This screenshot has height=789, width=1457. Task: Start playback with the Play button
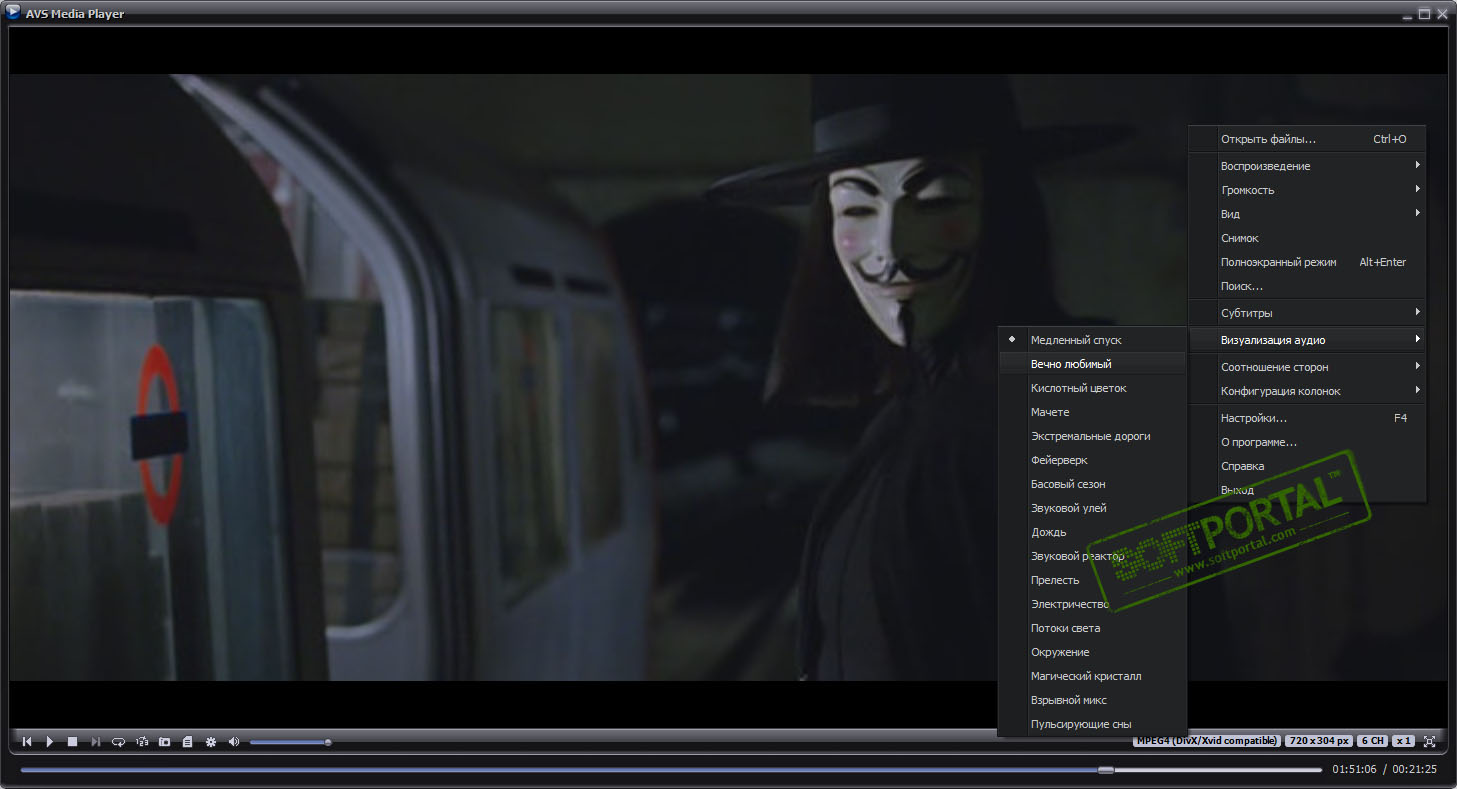[x=50, y=741]
